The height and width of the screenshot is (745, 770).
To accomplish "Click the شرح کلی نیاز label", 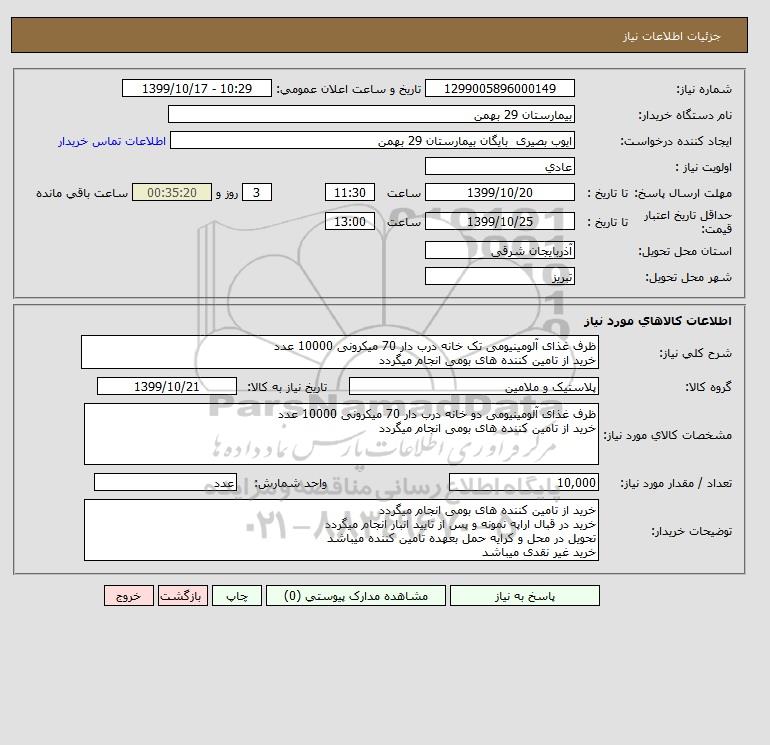I will tap(695, 354).
